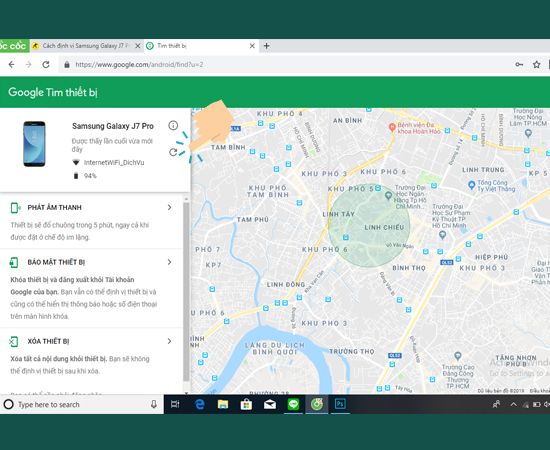The height and width of the screenshot is (450, 550).
Task: Click the 'LINH TÂY' map label
Action: click(x=338, y=214)
